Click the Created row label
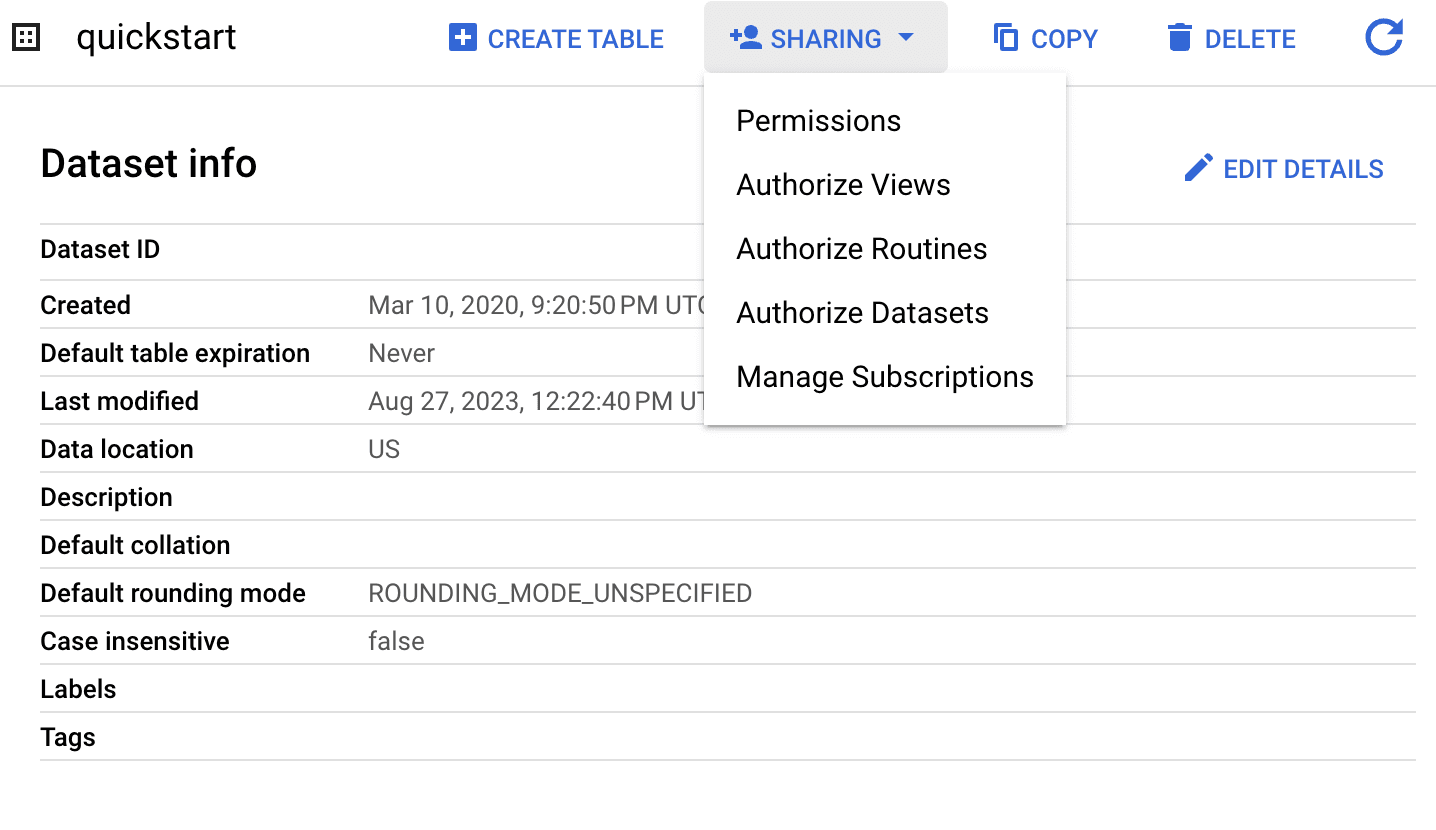Viewport: 1436px width, 830px height. [x=86, y=305]
